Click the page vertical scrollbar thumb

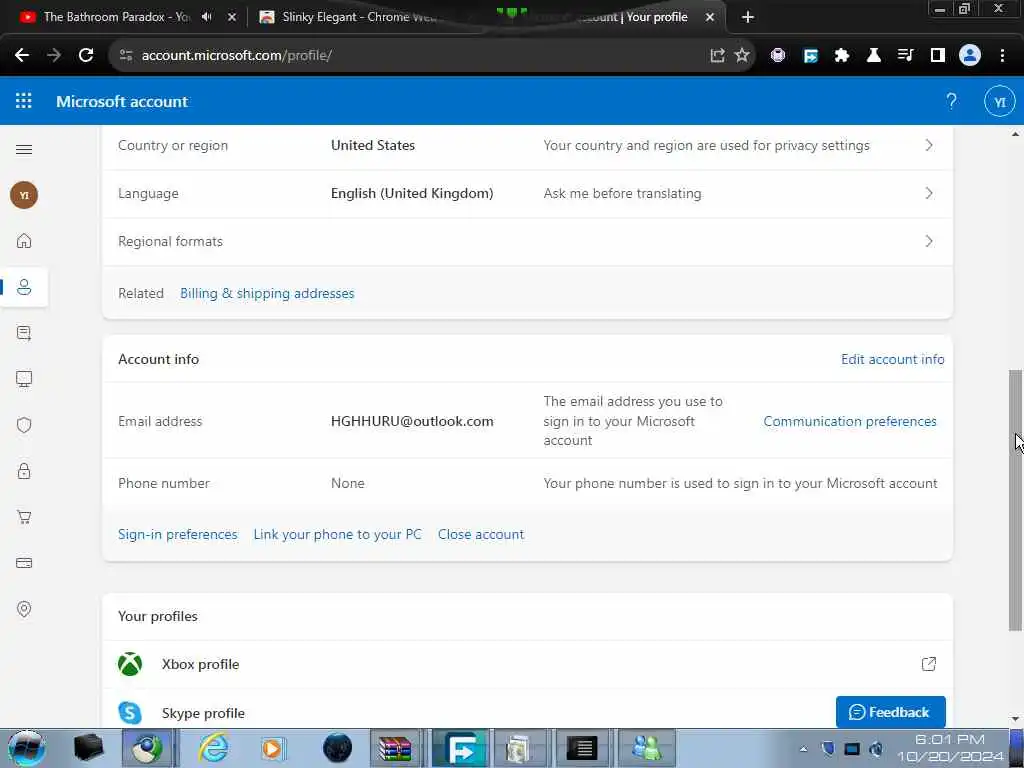coord(1015,500)
